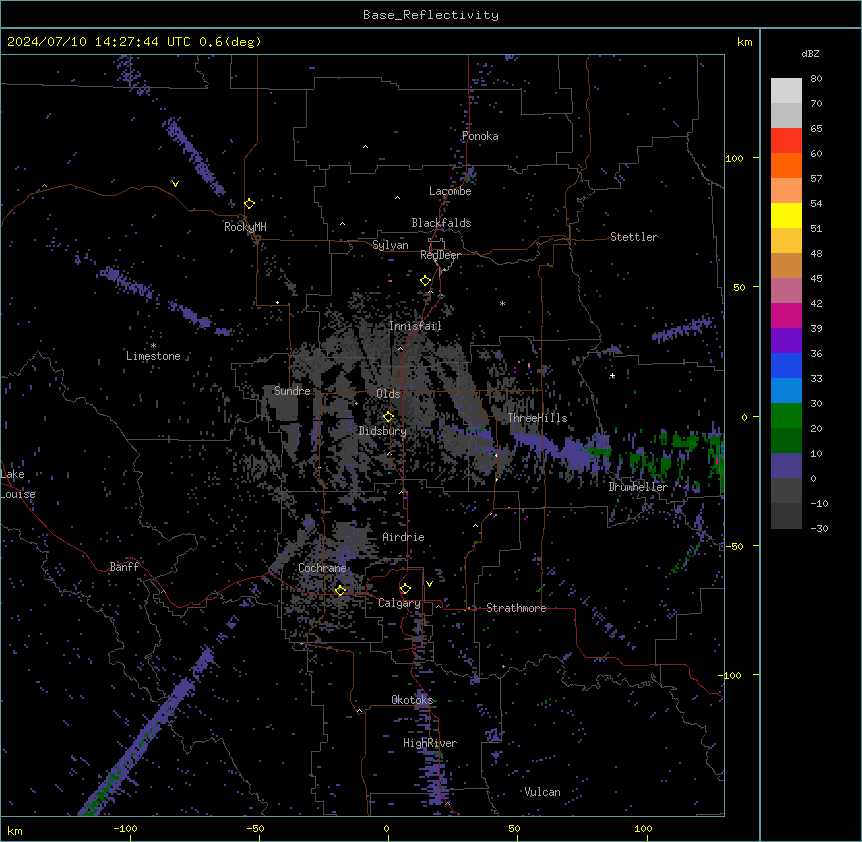Click the dBZ legend heading
This screenshot has height=842, width=862.
[810, 54]
